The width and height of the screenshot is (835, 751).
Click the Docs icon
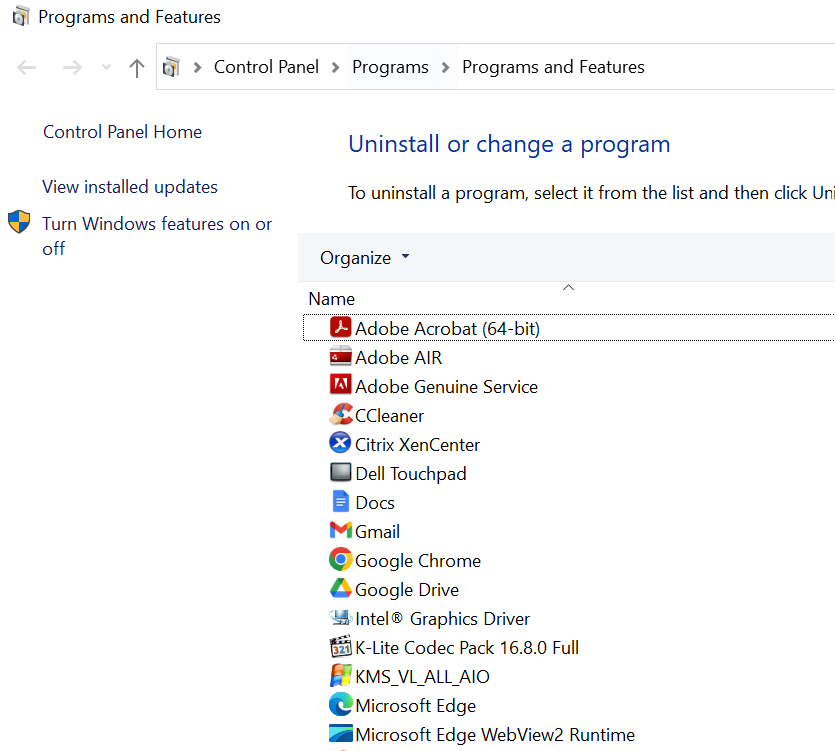coord(340,502)
